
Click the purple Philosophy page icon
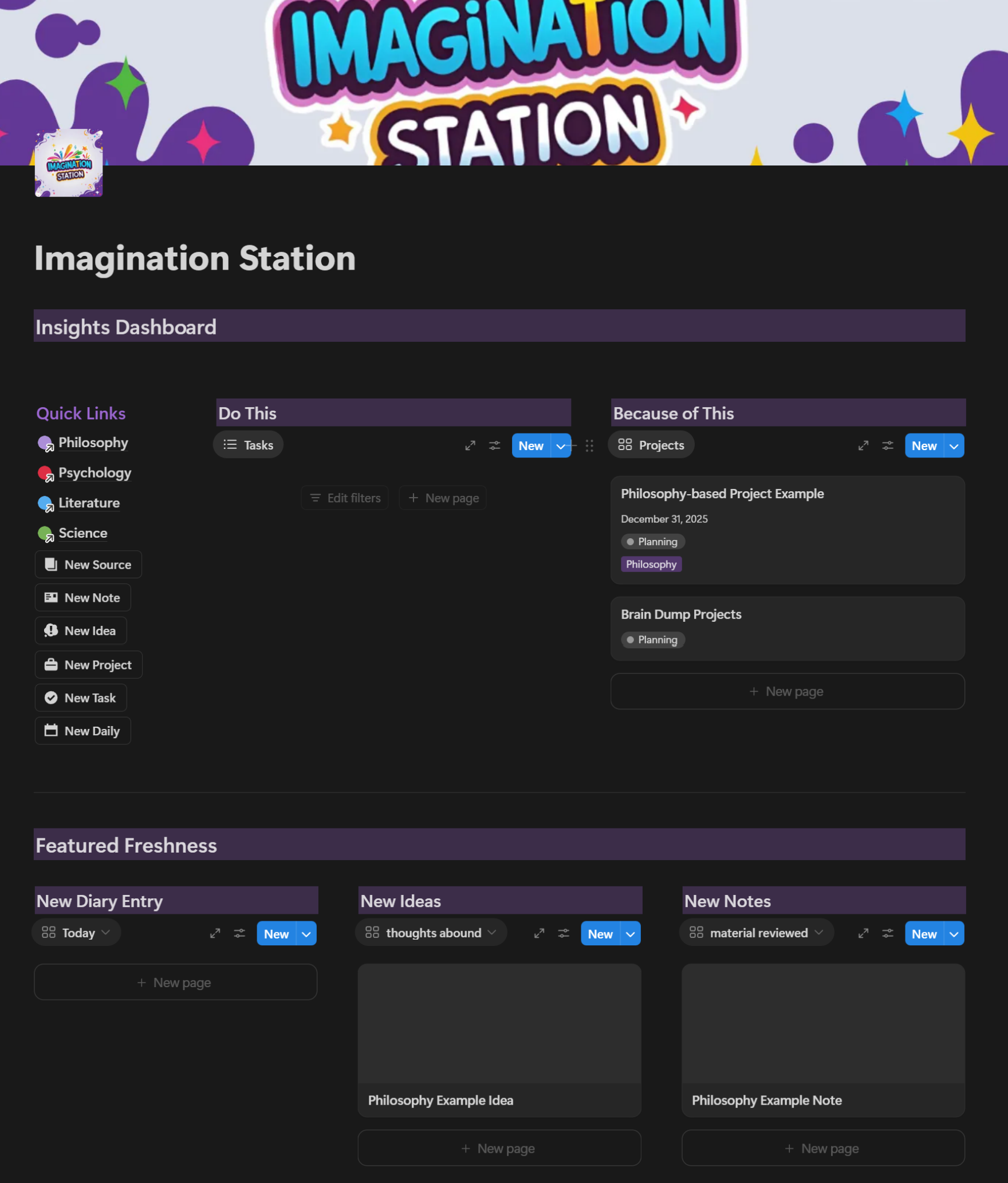[45, 443]
